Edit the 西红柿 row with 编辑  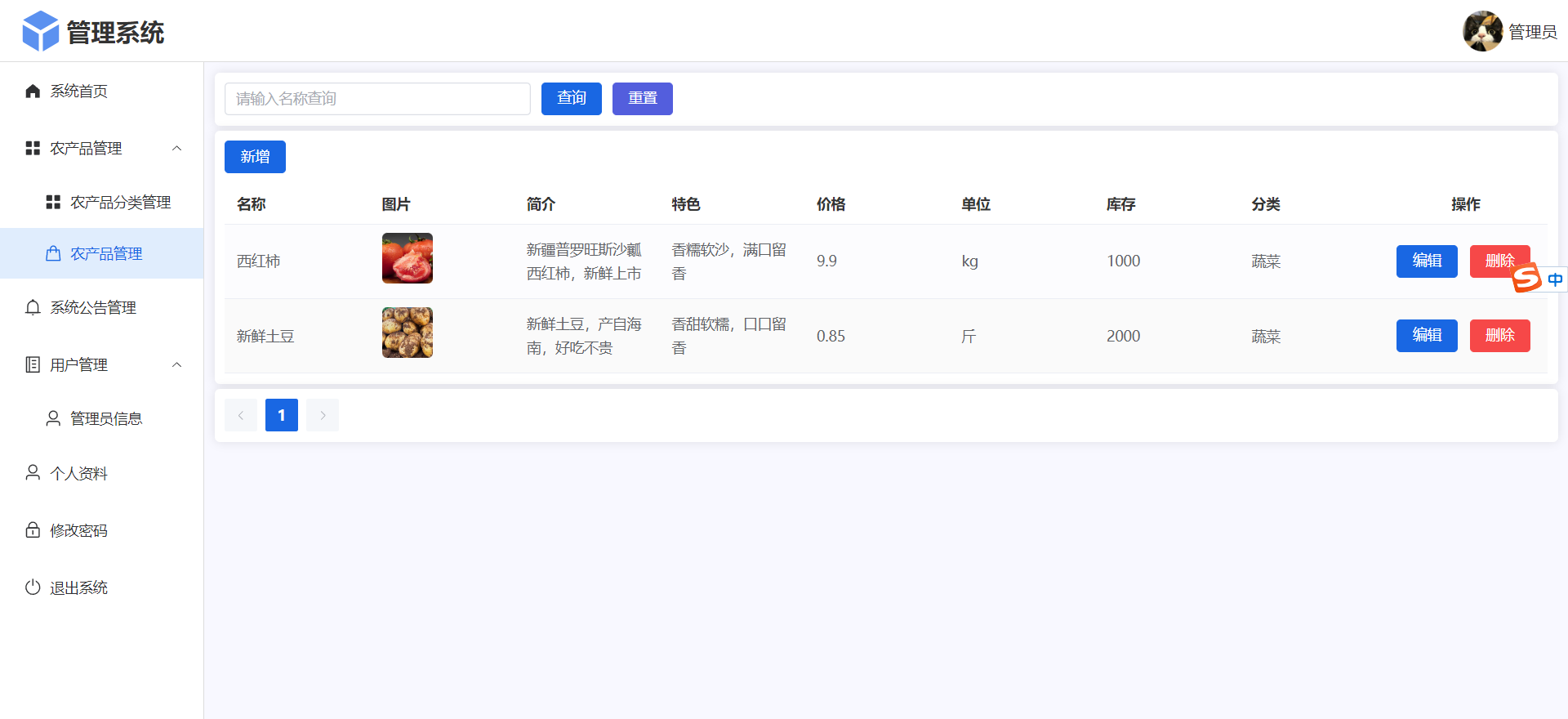[1427, 261]
